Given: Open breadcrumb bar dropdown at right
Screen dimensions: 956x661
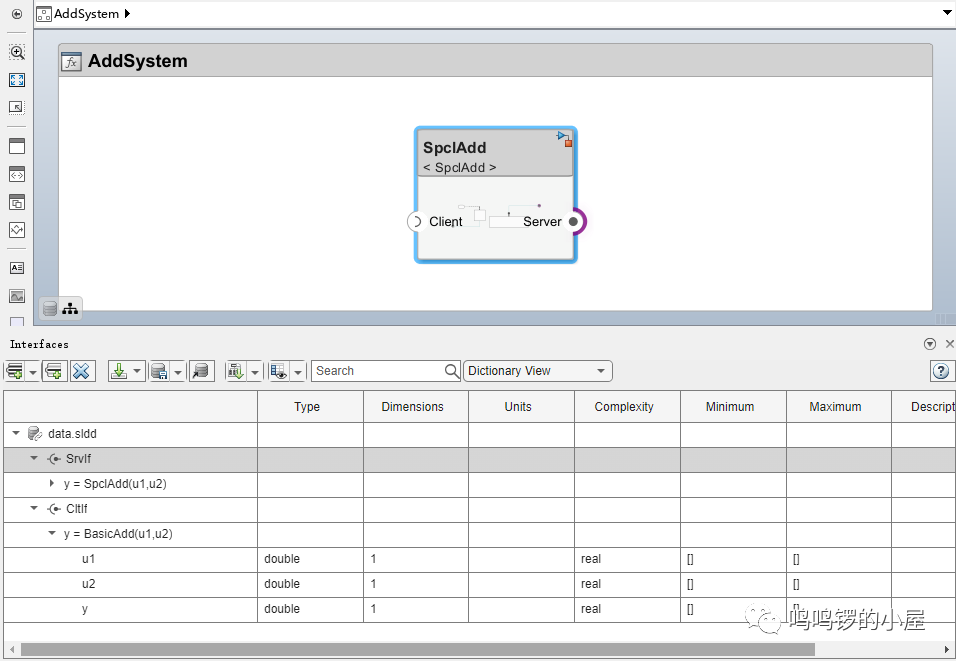Looking at the screenshot, I should tap(948, 13).
